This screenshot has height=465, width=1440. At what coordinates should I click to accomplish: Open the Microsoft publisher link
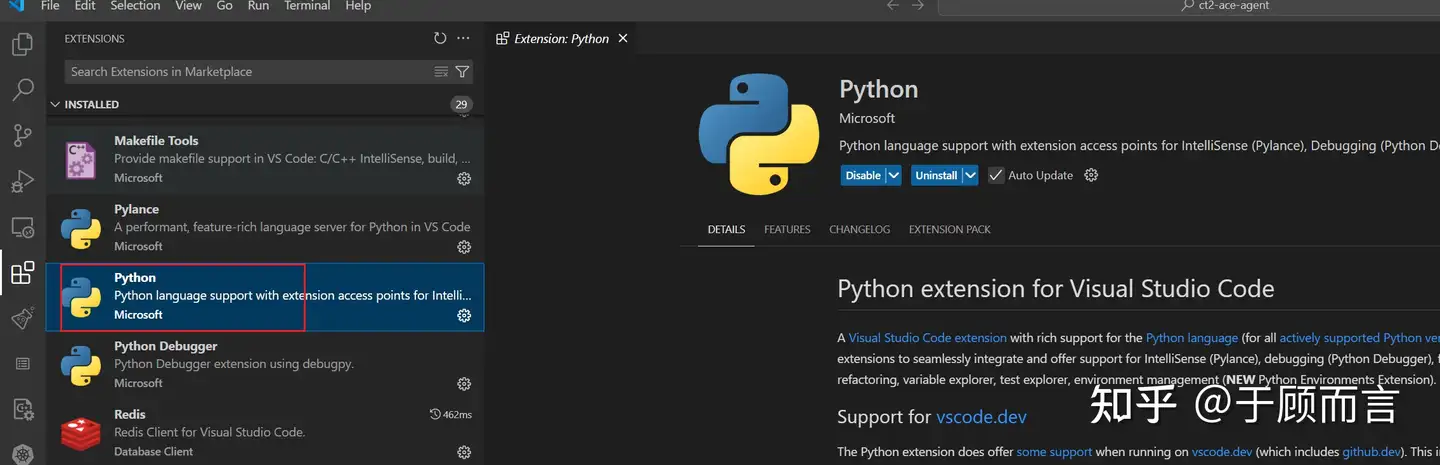click(x=867, y=119)
